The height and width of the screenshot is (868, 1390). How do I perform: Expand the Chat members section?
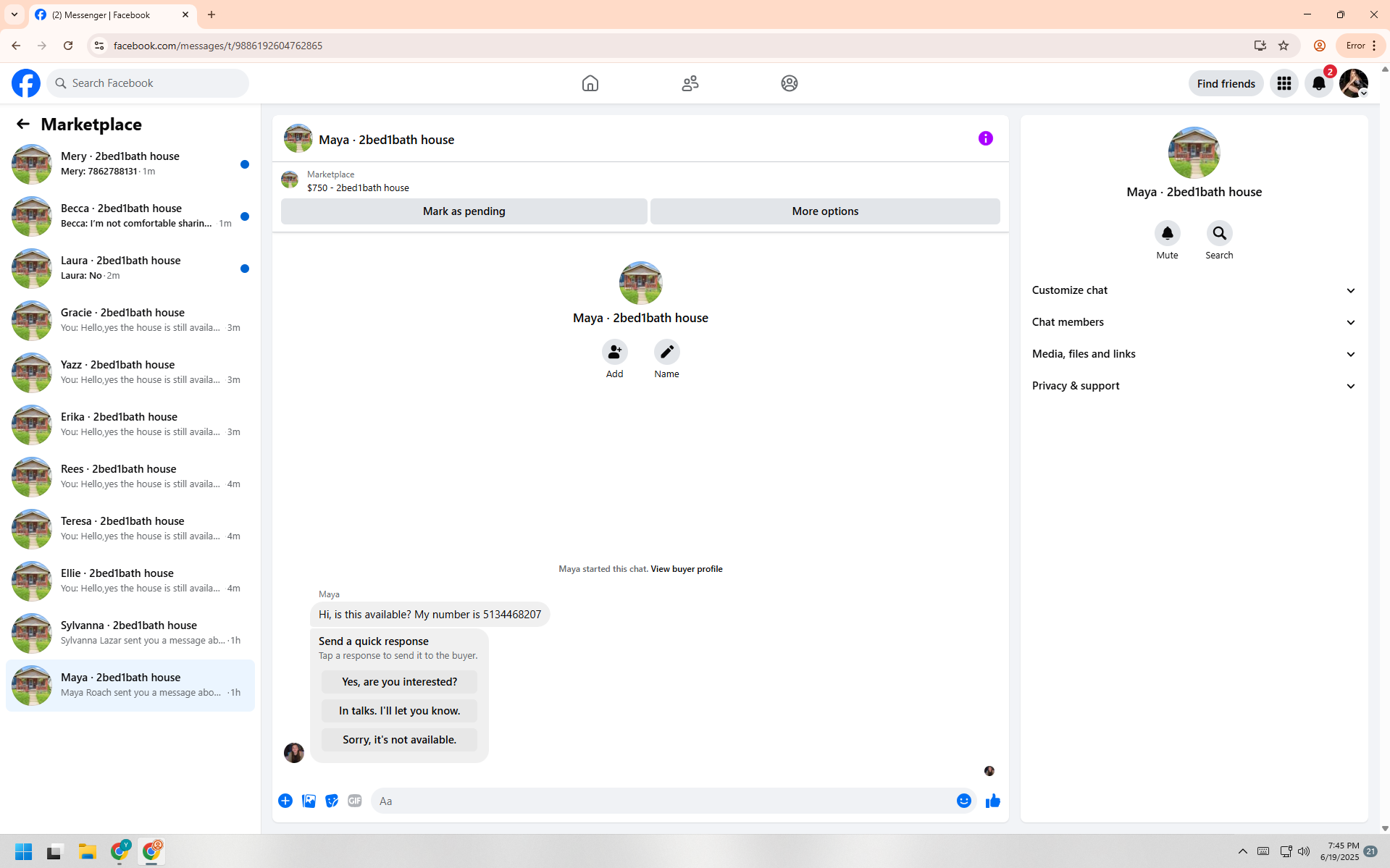click(1194, 322)
